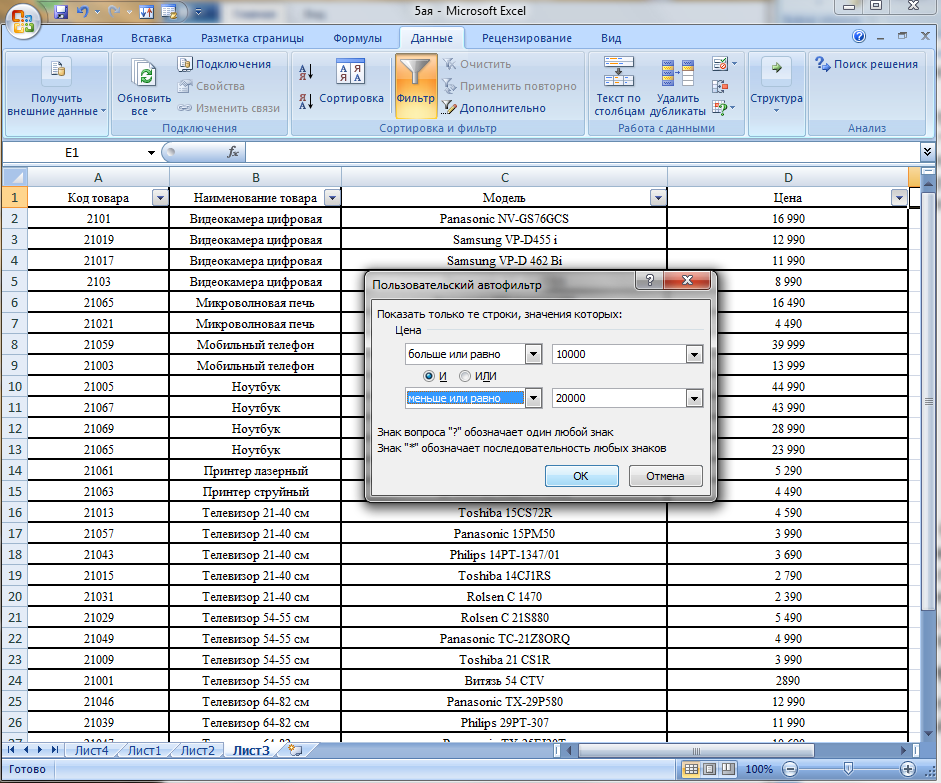This screenshot has width=941, height=783.
Task: Cancel autofilter with Отмена button
Action: [x=665, y=476]
